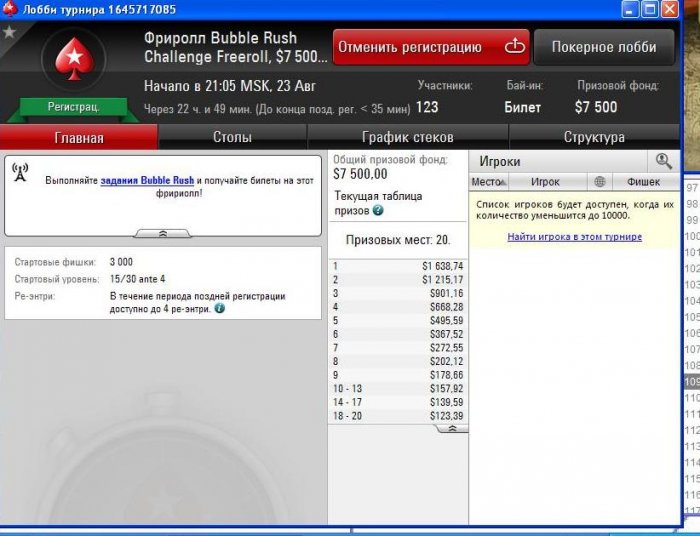The height and width of the screenshot is (536, 700).
Task: Open the задания Bubble Rush link
Action: pyautogui.click(x=147, y=180)
